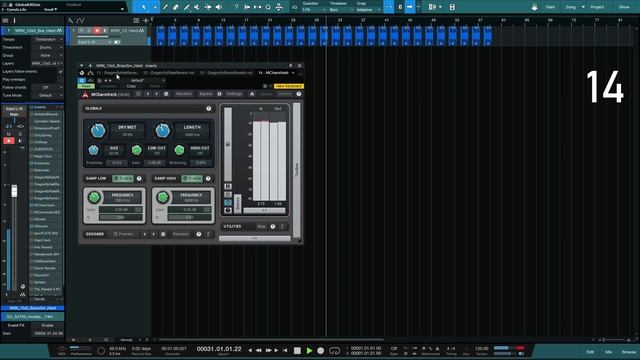Open the Timestretch dropdown in inspector

[x=48, y=47]
